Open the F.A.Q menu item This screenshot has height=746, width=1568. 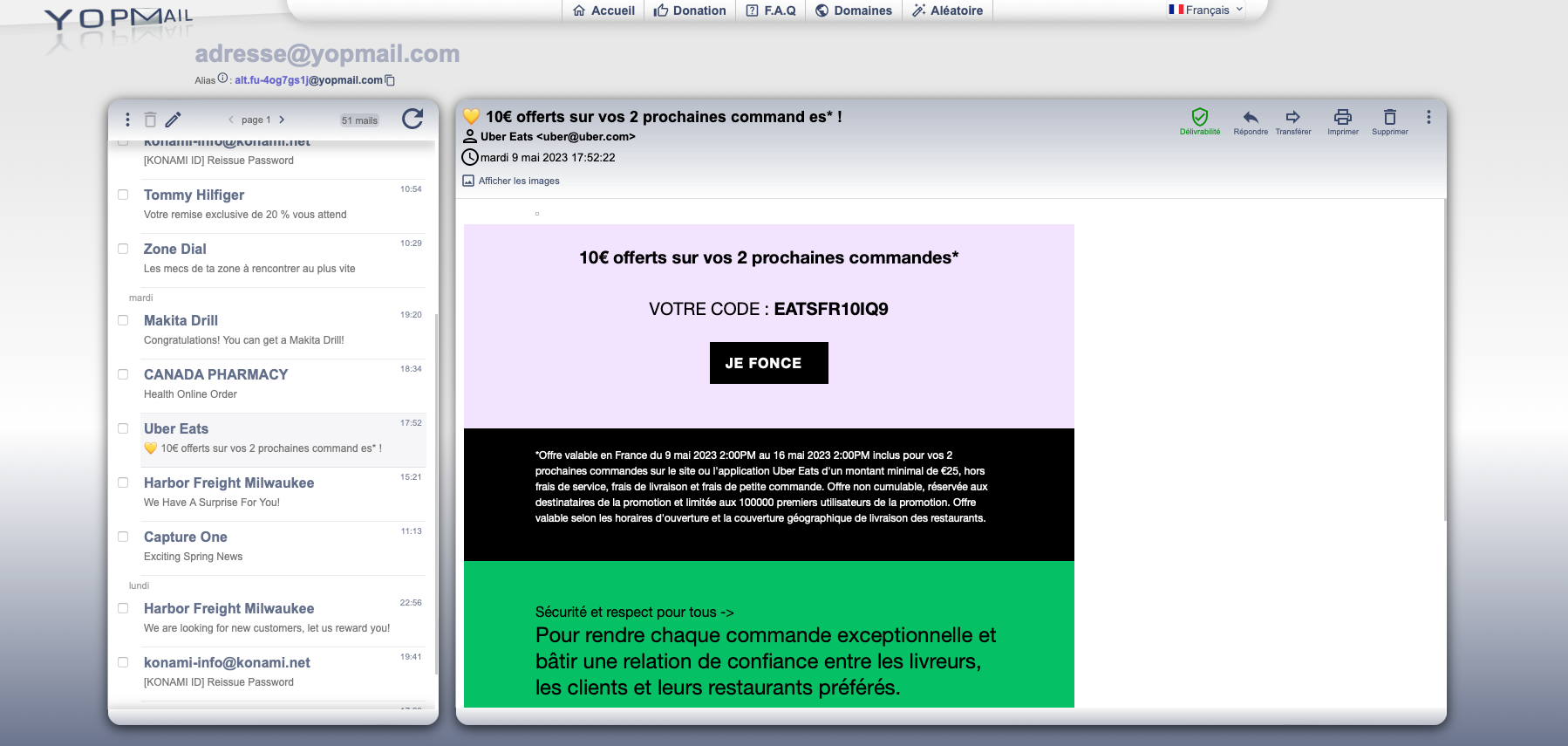[771, 10]
